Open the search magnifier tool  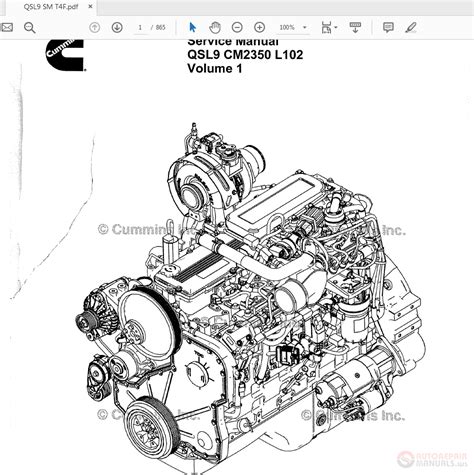click(30, 28)
